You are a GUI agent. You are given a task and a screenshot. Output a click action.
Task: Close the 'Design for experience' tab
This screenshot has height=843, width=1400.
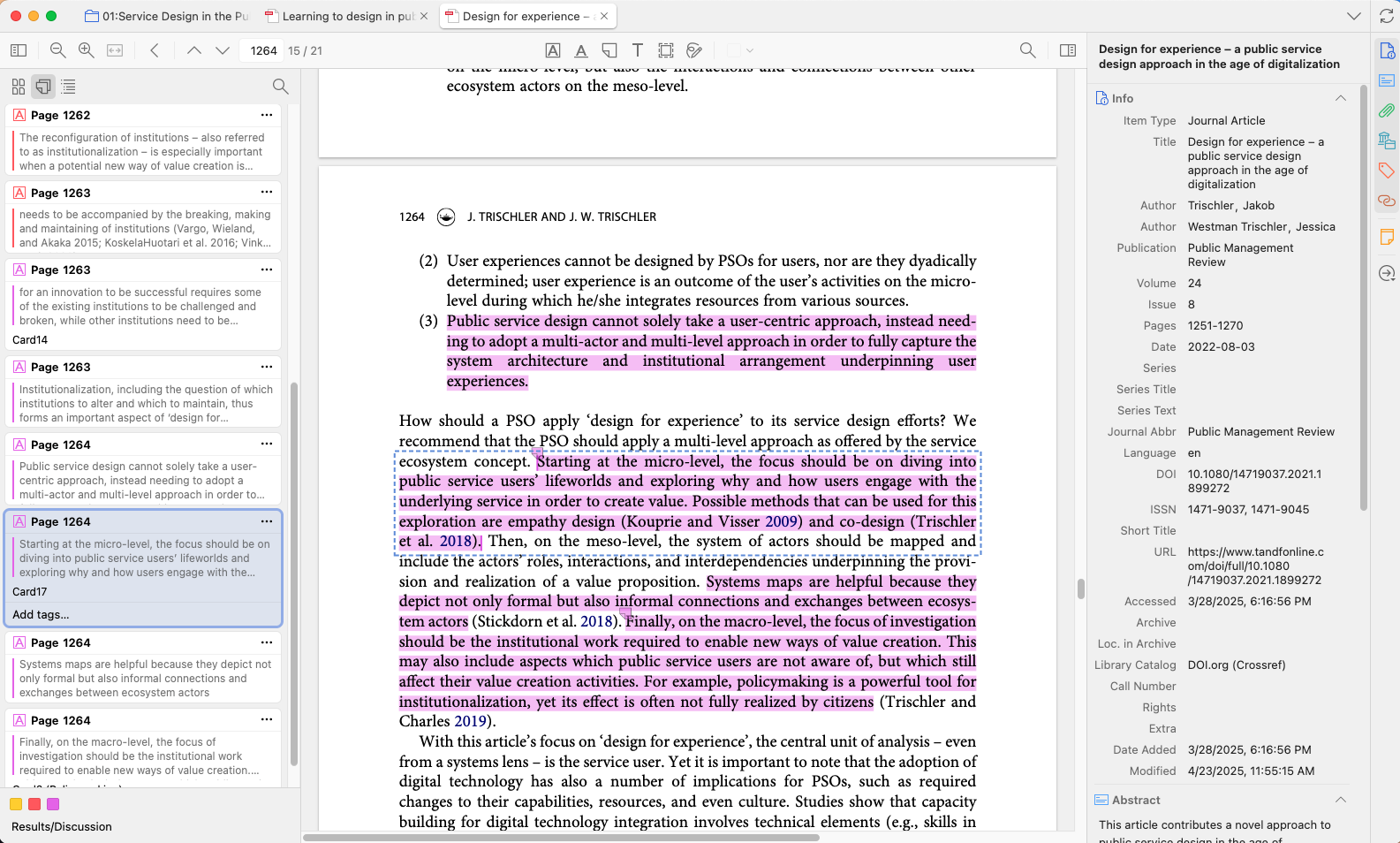point(604,16)
